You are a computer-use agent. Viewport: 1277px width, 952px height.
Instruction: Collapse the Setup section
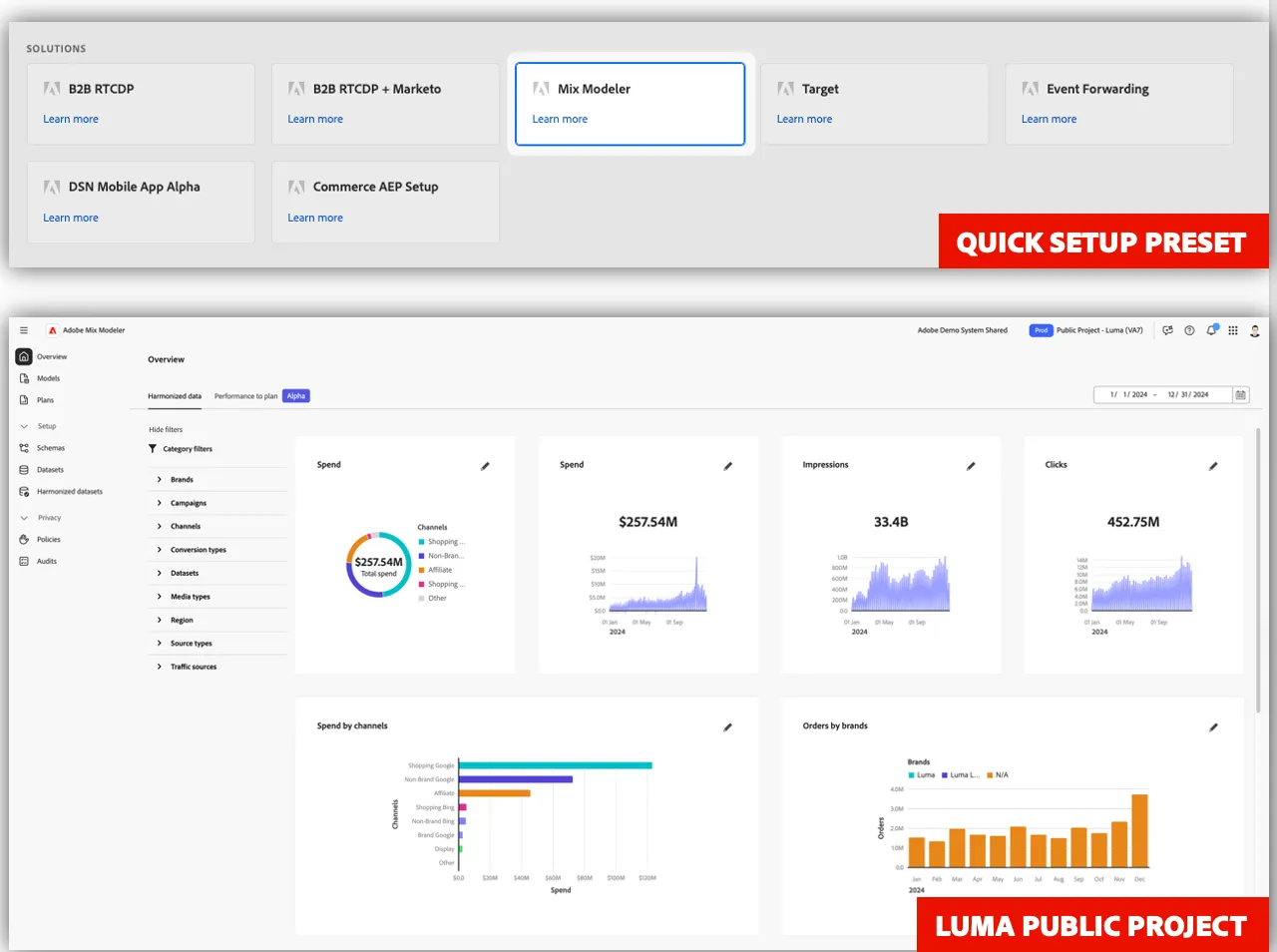tap(24, 426)
